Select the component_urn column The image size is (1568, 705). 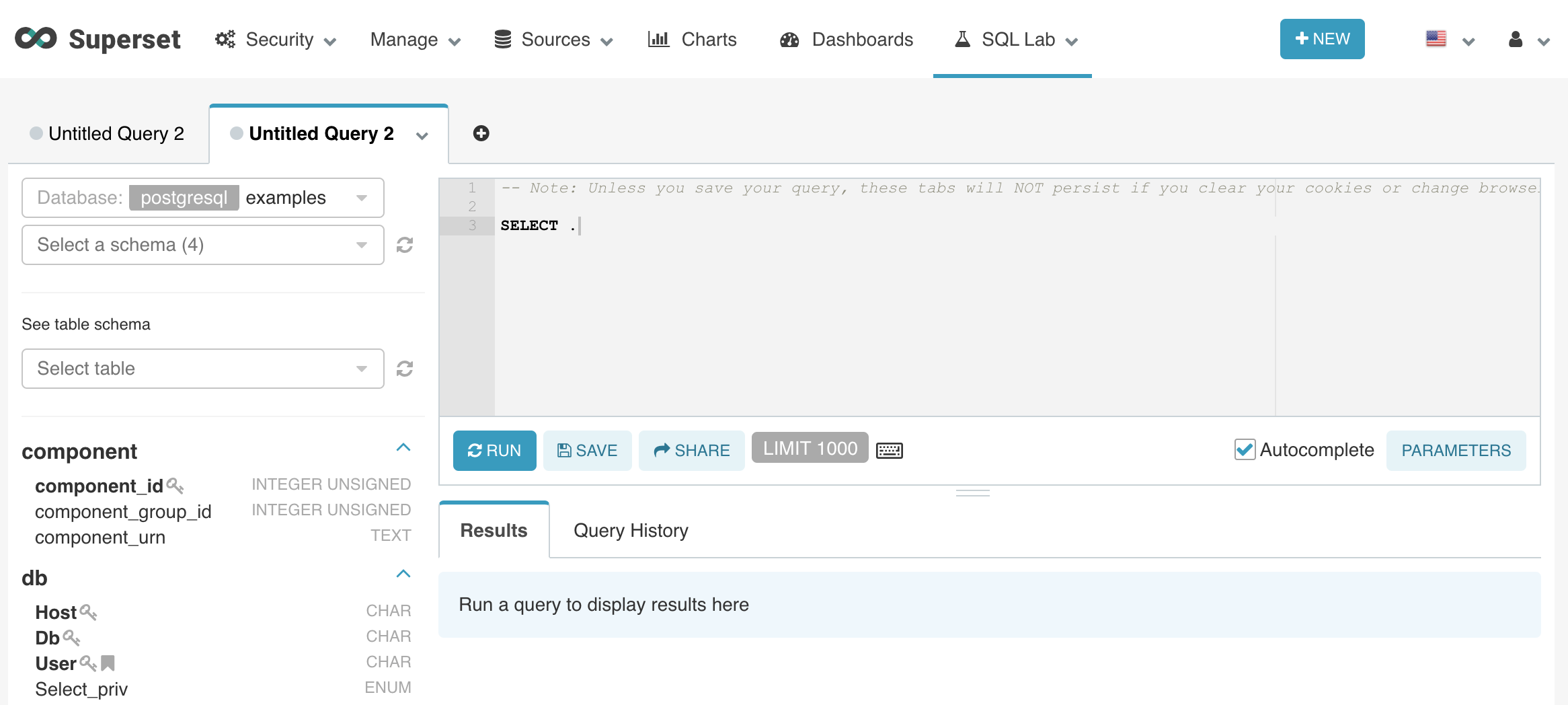(x=100, y=537)
